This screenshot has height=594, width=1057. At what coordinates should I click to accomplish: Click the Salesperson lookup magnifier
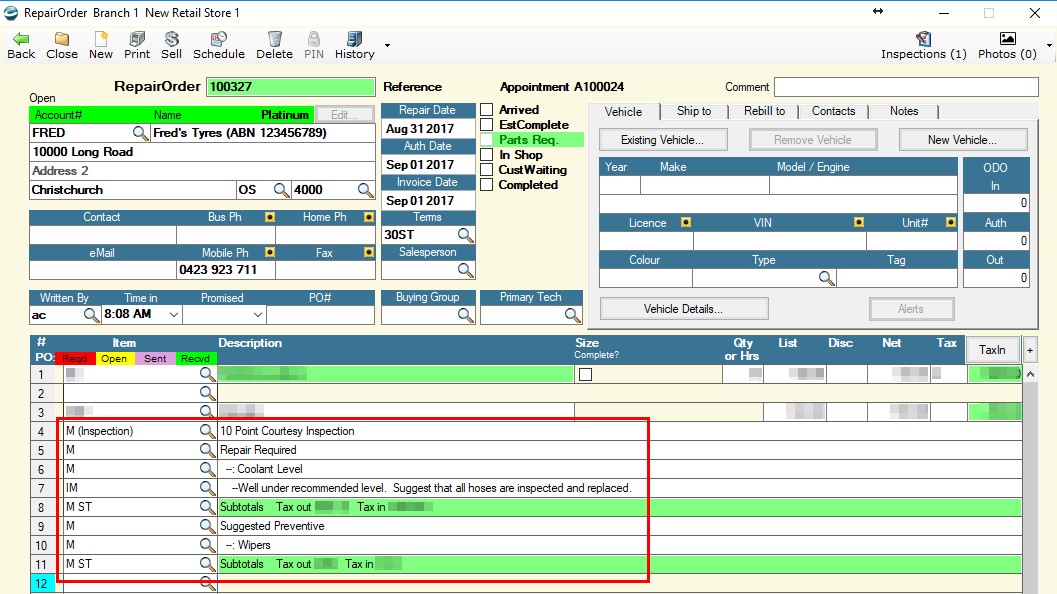click(465, 270)
